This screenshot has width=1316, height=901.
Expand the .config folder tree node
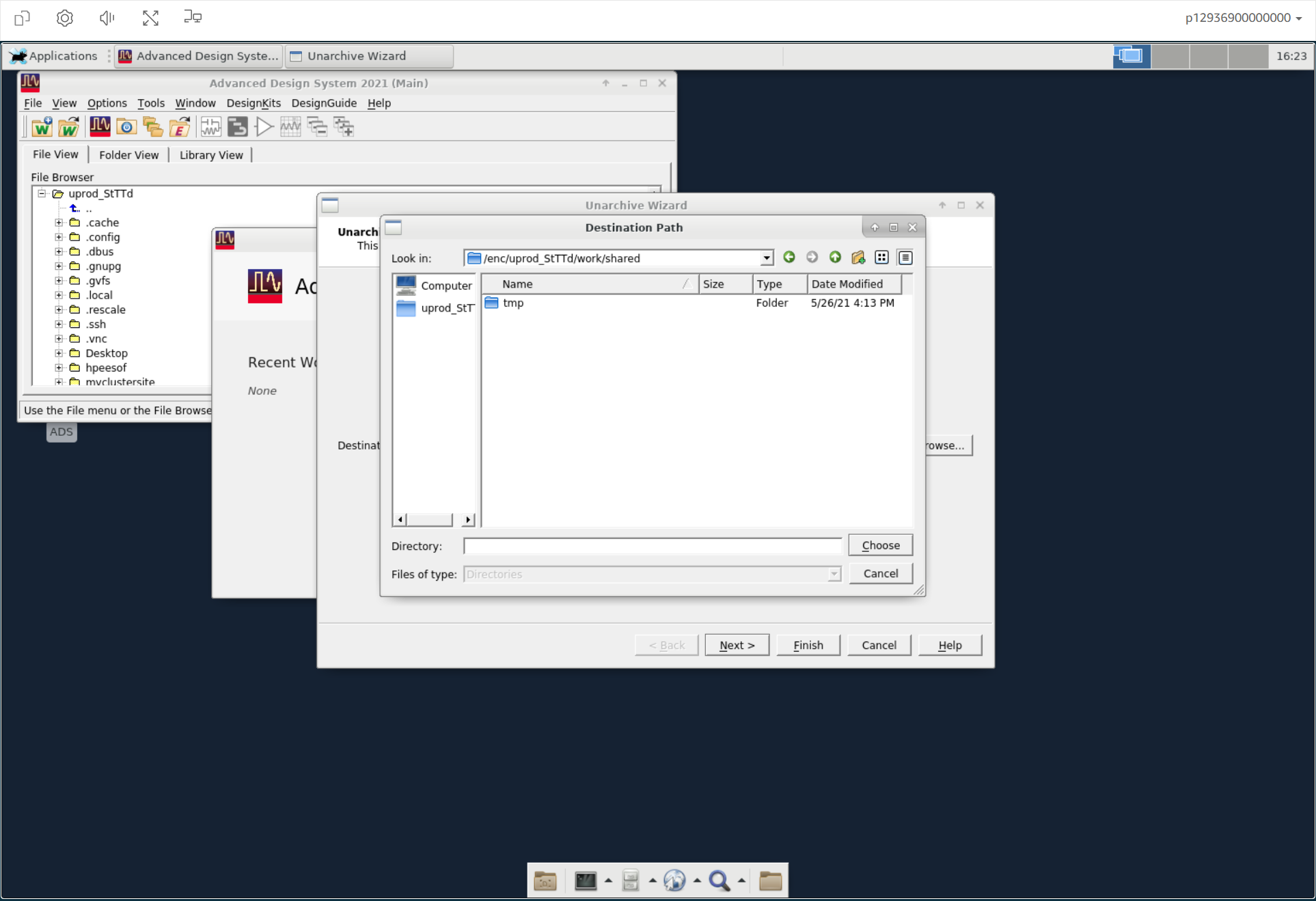59,237
